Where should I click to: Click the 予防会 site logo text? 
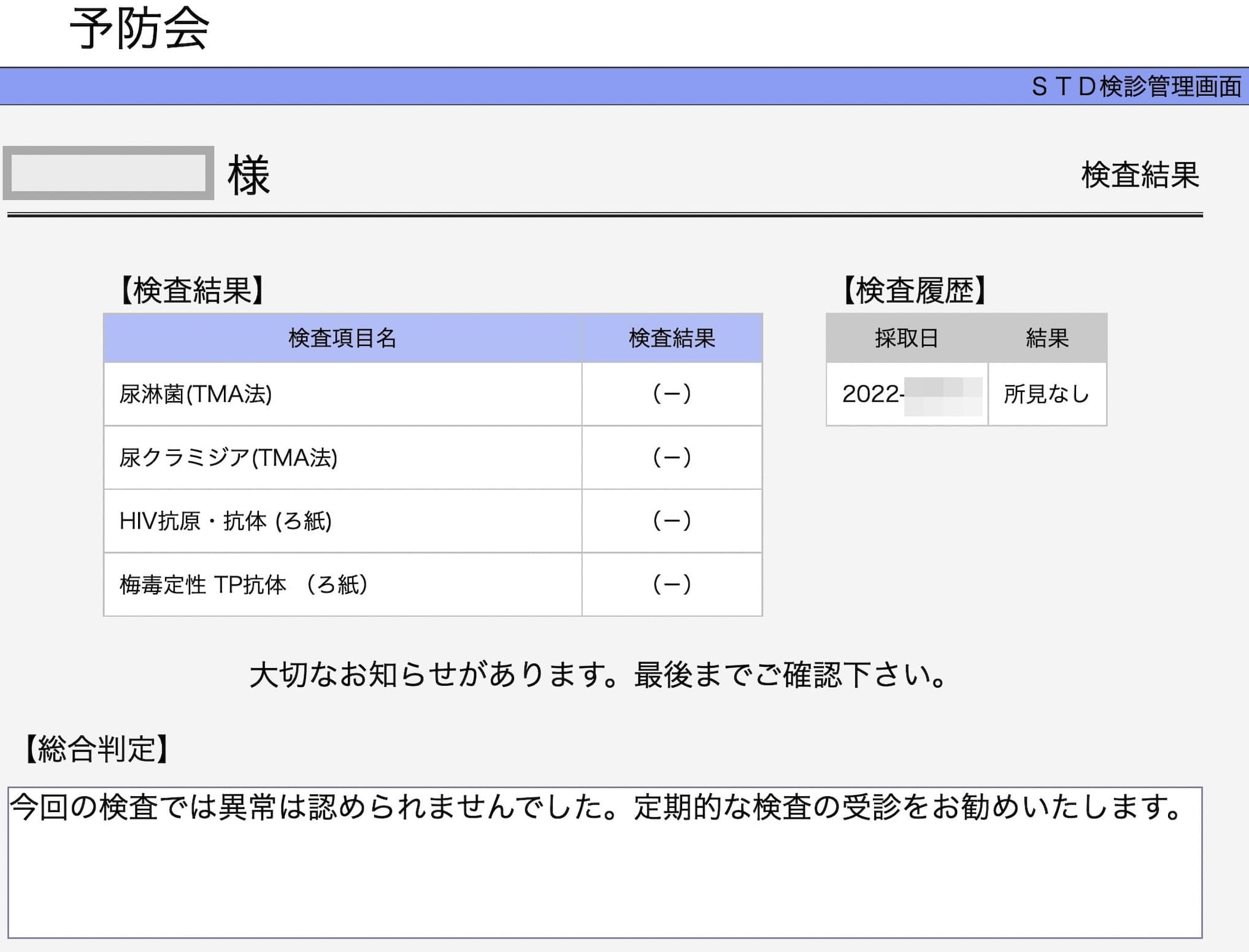pyautogui.click(x=140, y=29)
